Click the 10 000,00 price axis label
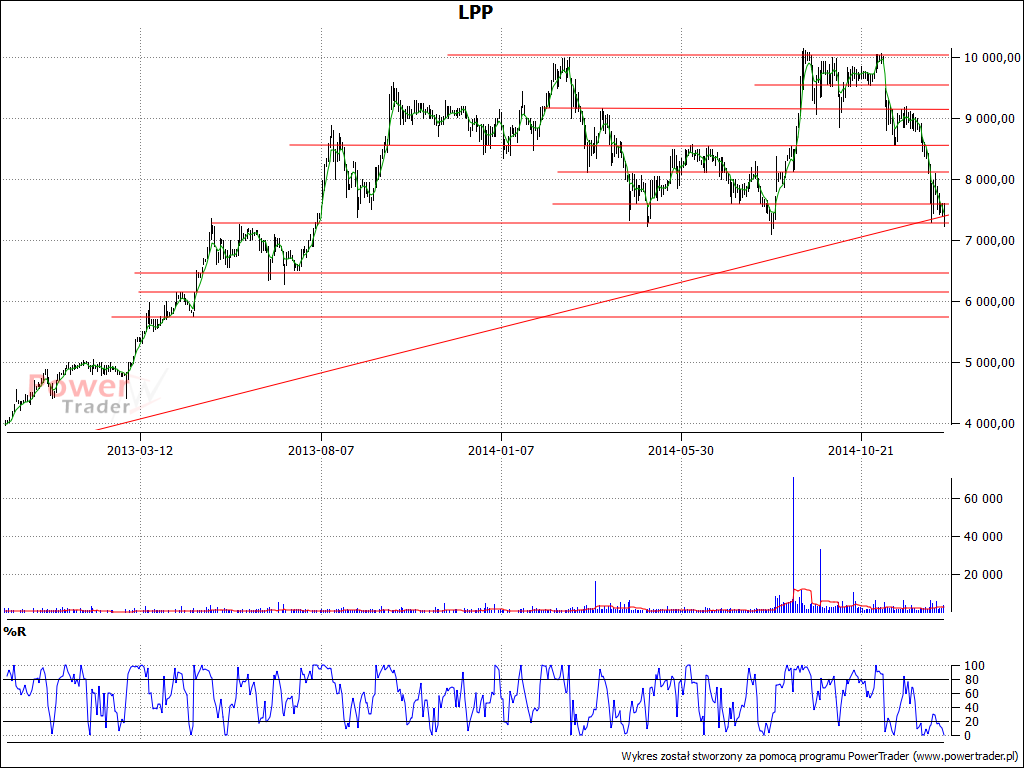 991,58
